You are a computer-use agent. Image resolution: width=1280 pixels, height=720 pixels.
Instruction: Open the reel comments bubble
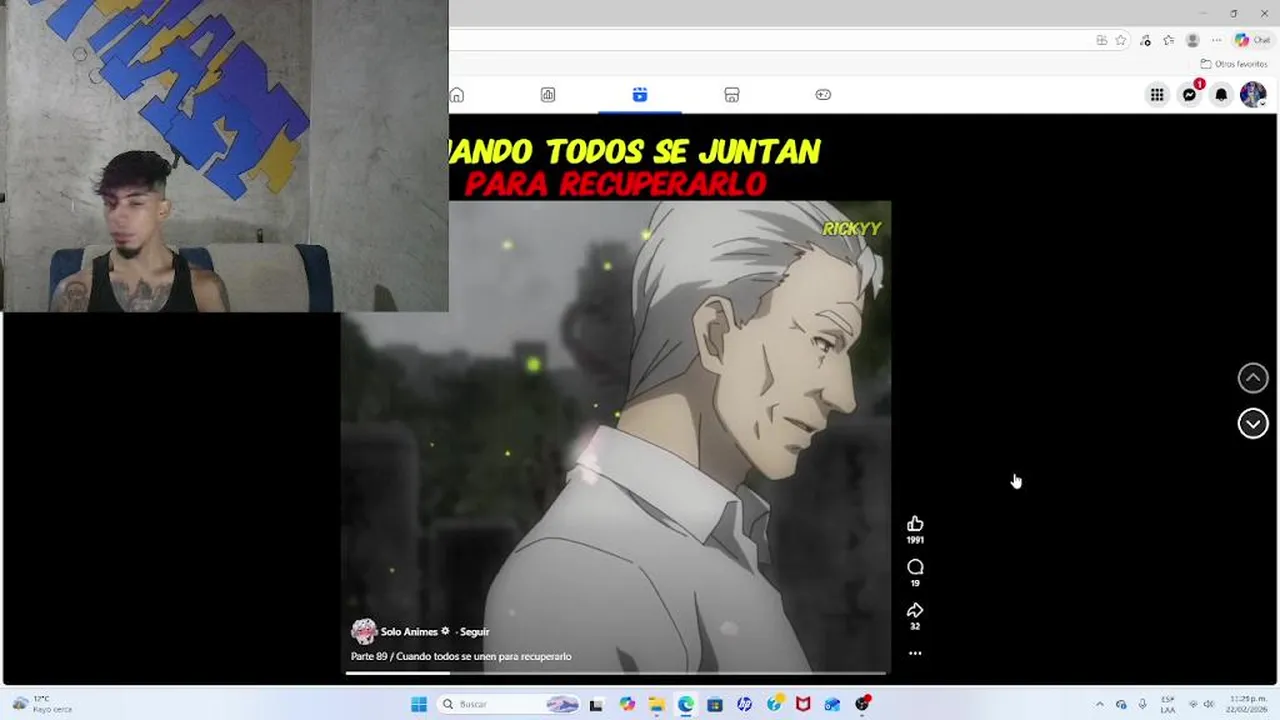point(915,567)
